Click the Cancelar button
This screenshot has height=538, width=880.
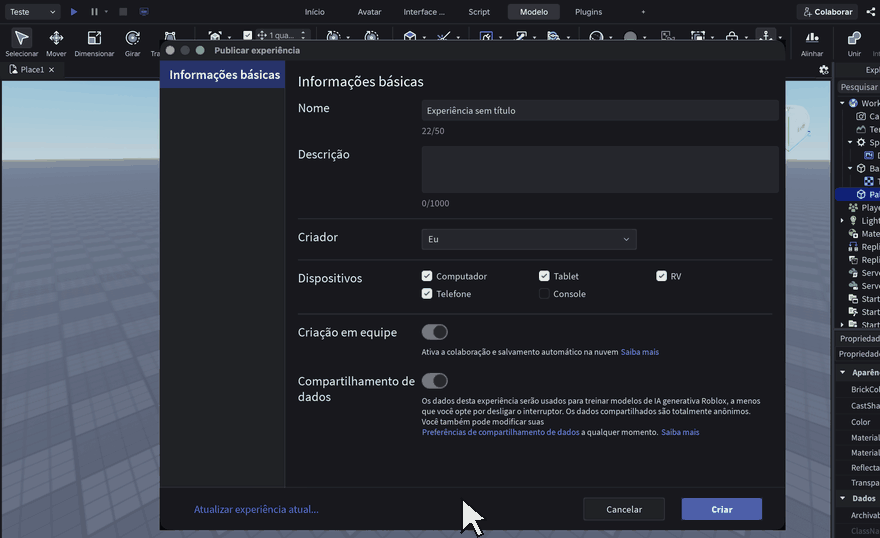tap(624, 509)
